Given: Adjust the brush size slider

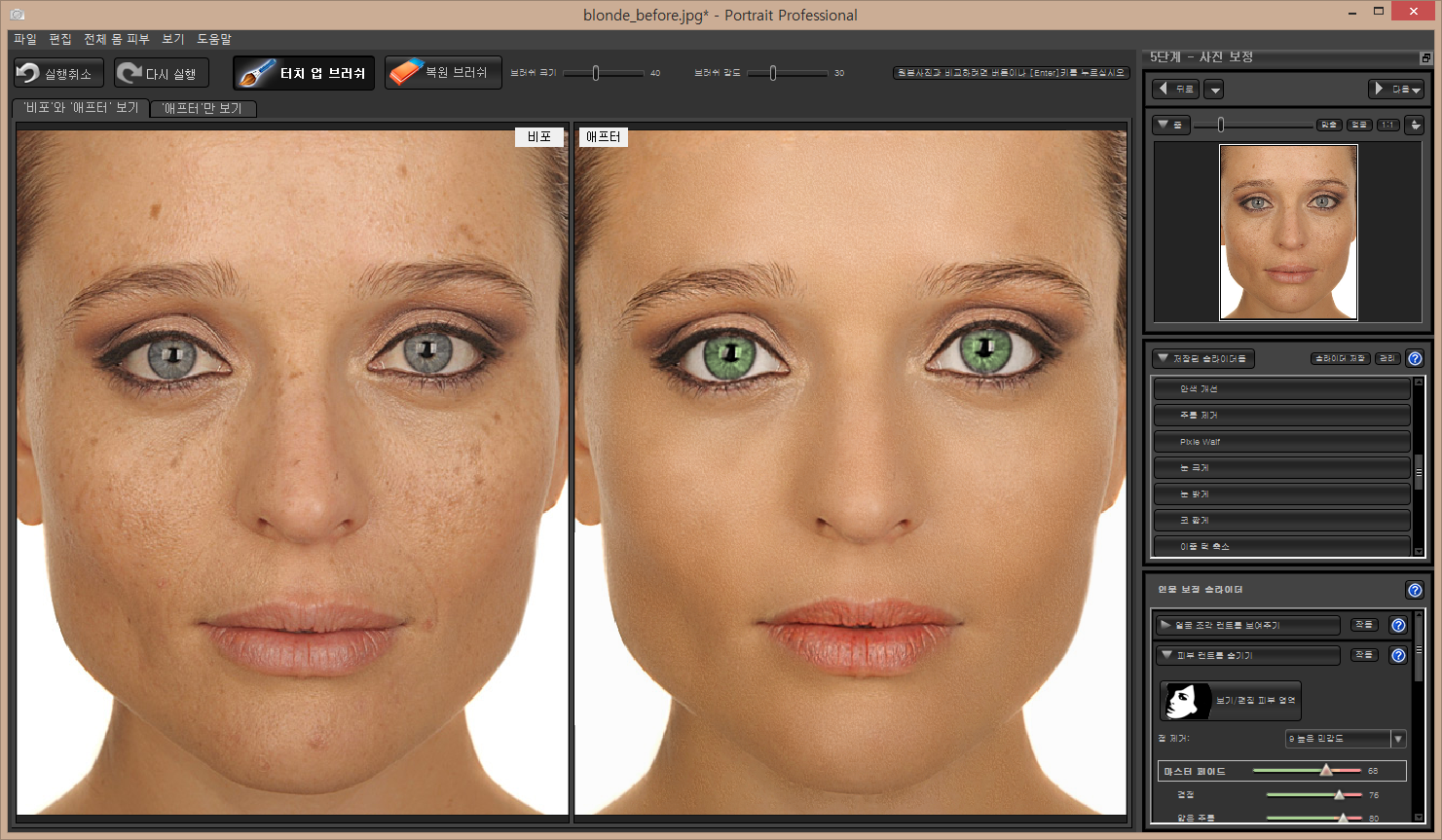Looking at the screenshot, I should (596, 73).
